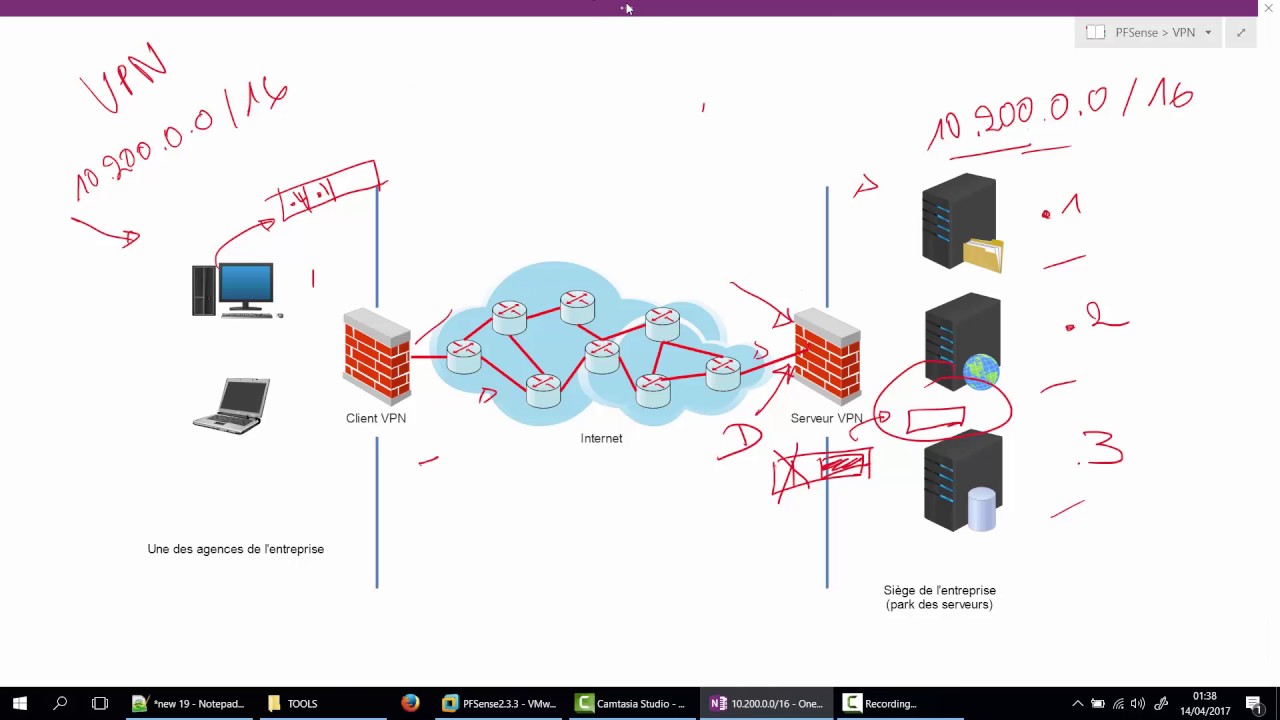This screenshot has width=1280, height=720.
Task: Switch to the Camtasia Studio taskbar window
Action: click(x=633, y=704)
